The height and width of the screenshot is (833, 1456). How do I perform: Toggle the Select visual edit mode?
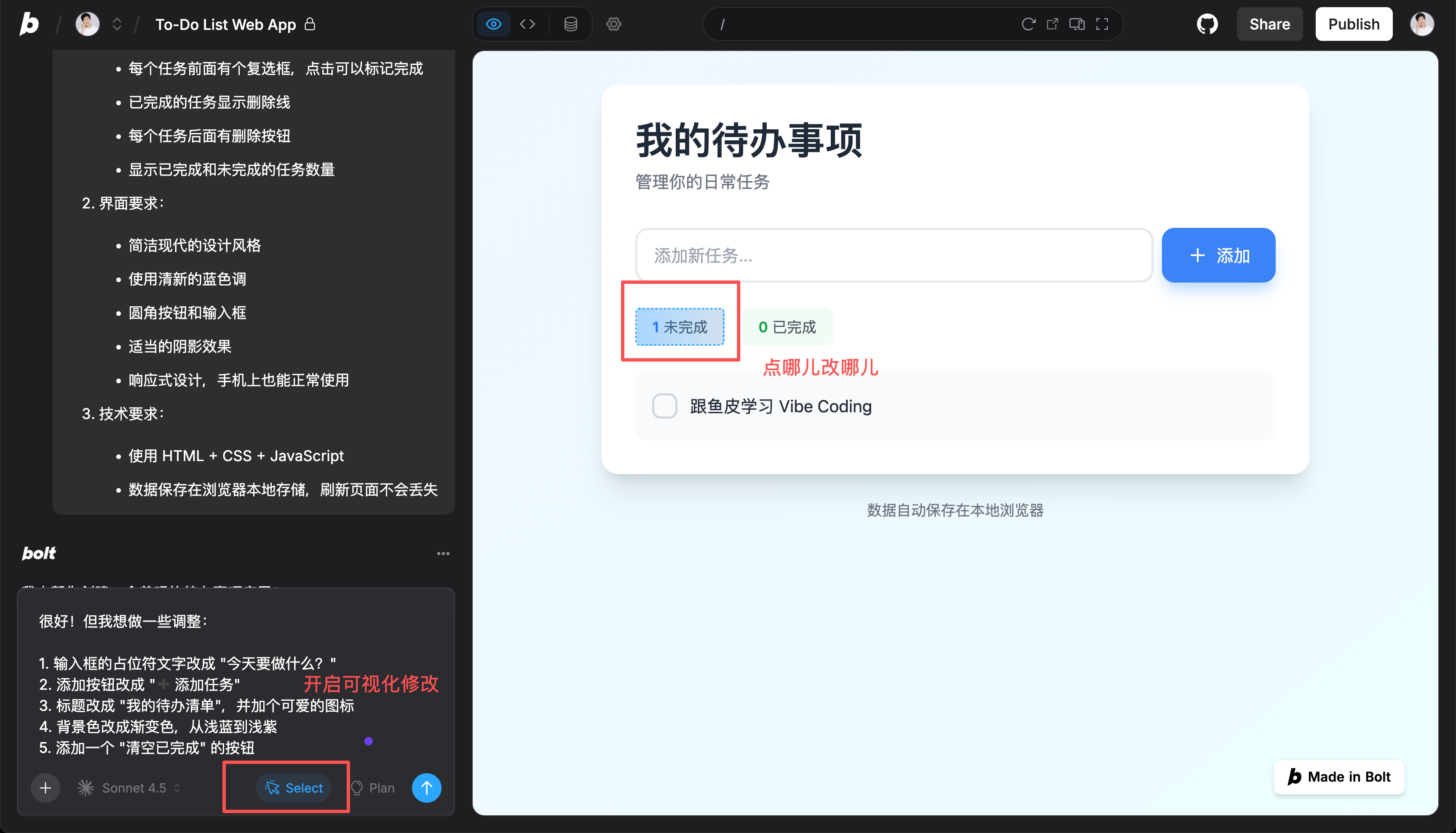[x=294, y=788]
